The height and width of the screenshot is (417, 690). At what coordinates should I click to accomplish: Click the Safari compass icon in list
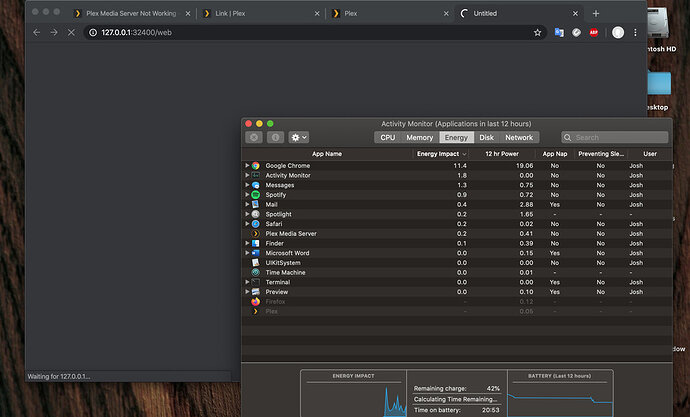click(256, 224)
